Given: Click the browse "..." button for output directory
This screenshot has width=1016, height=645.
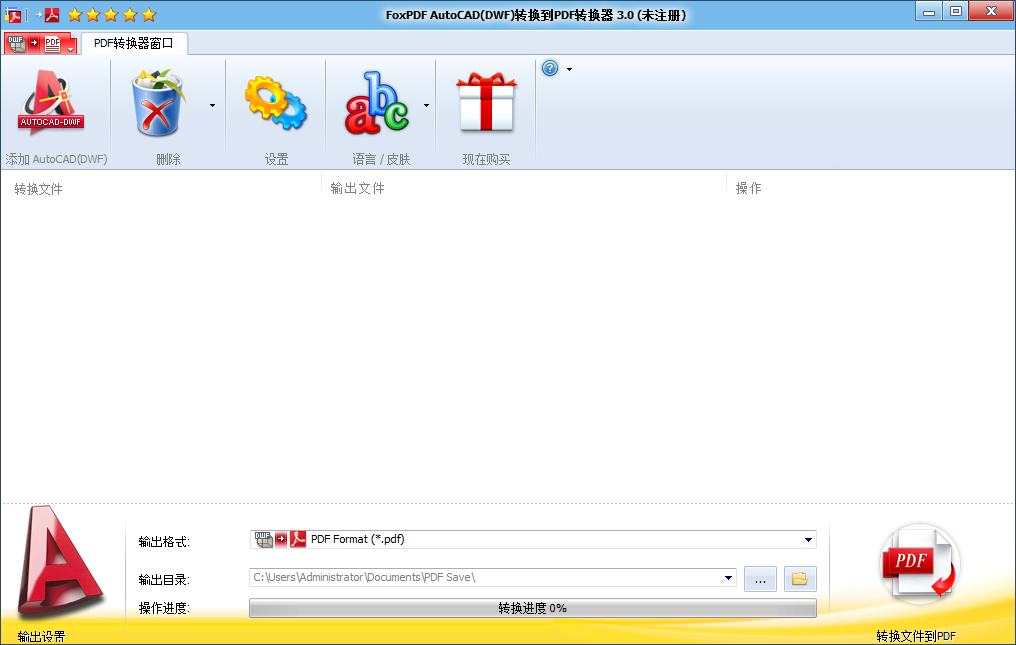Looking at the screenshot, I should pos(760,578).
